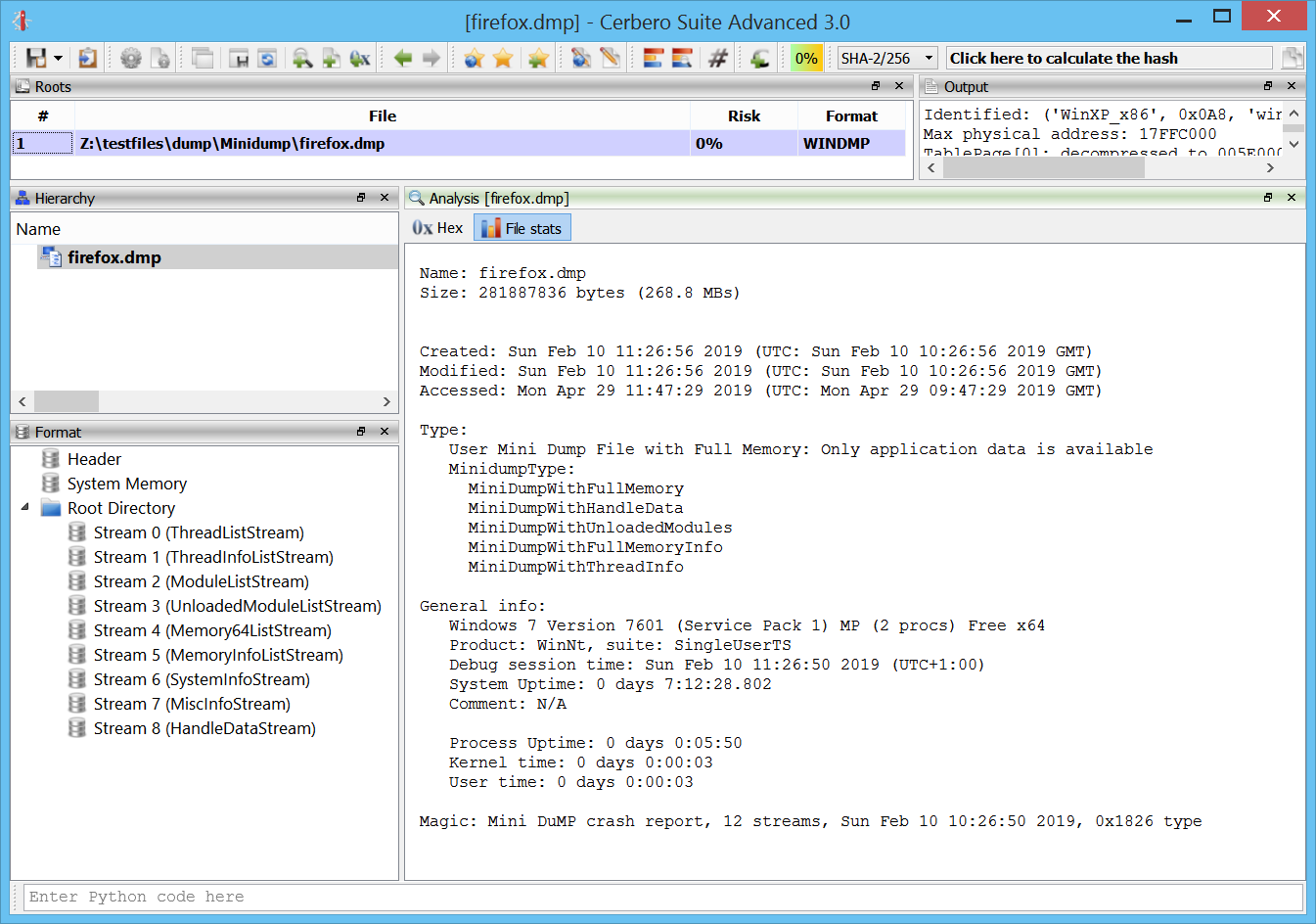
Task: Click the green curved arrow icon
Action: coord(759,59)
